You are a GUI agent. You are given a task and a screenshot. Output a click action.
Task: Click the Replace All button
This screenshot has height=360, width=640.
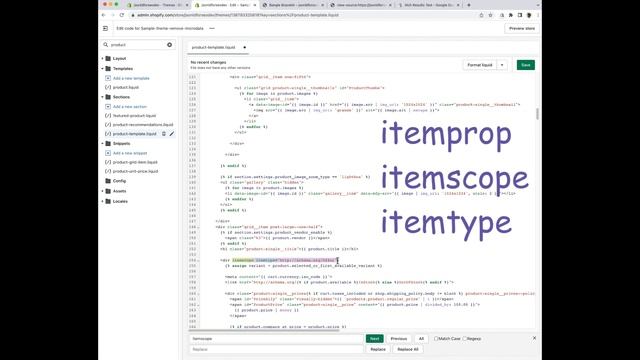pos(408,349)
